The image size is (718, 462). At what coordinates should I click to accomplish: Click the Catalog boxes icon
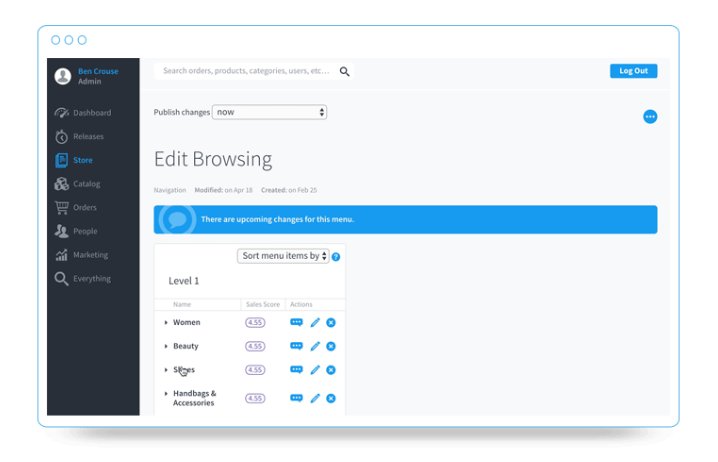click(61, 184)
